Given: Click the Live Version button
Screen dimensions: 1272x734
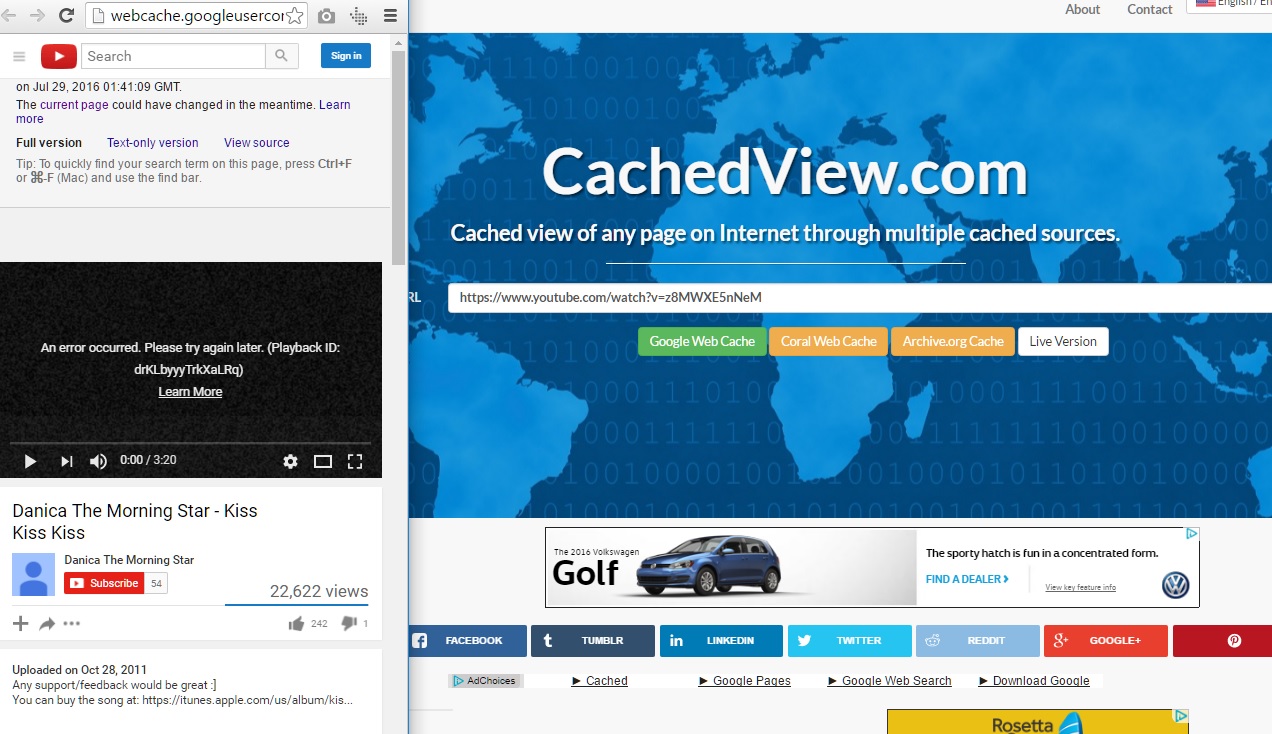Looking at the screenshot, I should (x=1063, y=341).
